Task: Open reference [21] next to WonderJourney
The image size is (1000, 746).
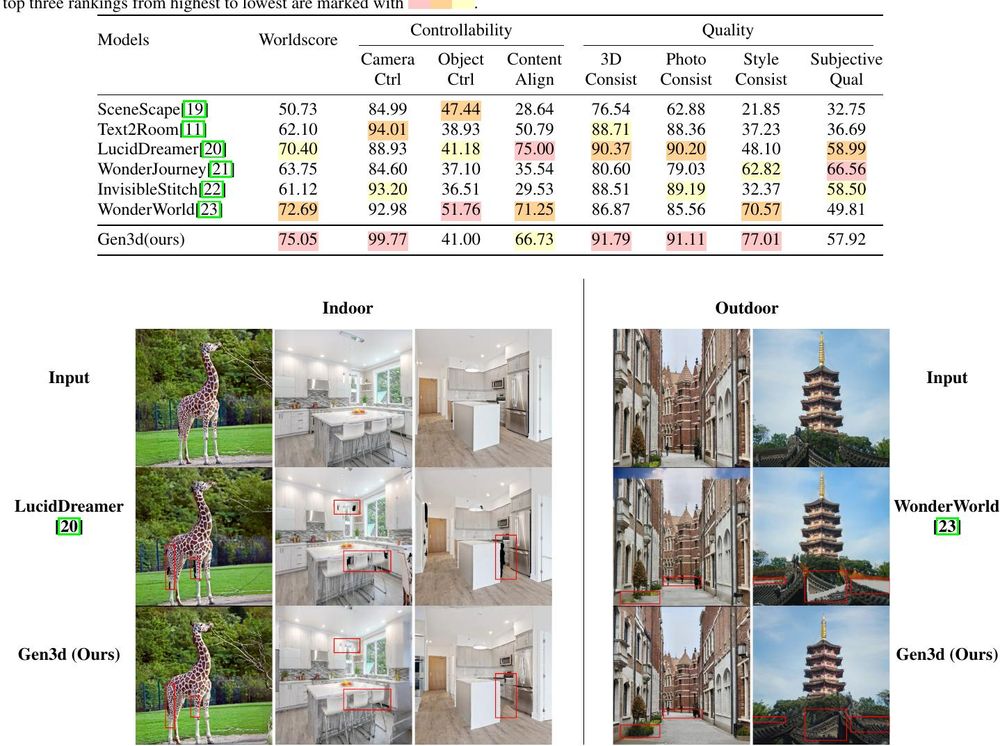Action: click(x=221, y=169)
